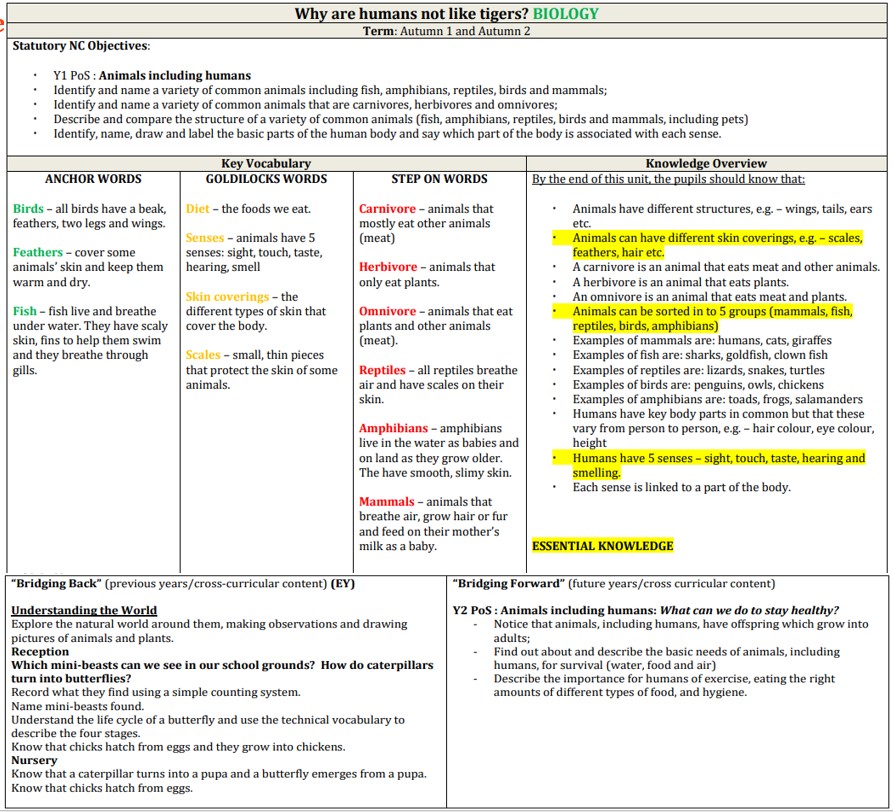Click the 'Statutory NC Objectives' heading
This screenshot has width=893, height=812.
tap(81, 46)
